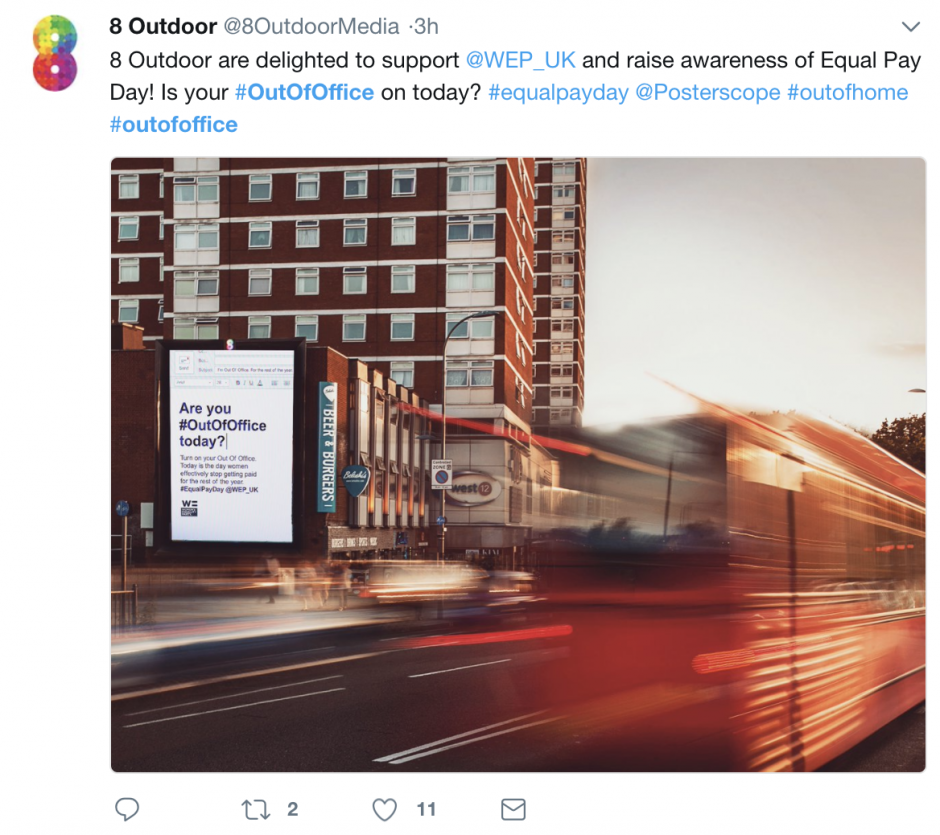Open the colorful 8 Outdoor profile avatar
This screenshot has height=835, width=940.
[55, 53]
